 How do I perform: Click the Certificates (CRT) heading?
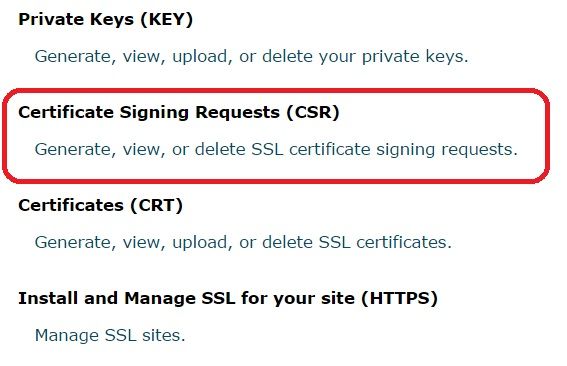(101, 205)
